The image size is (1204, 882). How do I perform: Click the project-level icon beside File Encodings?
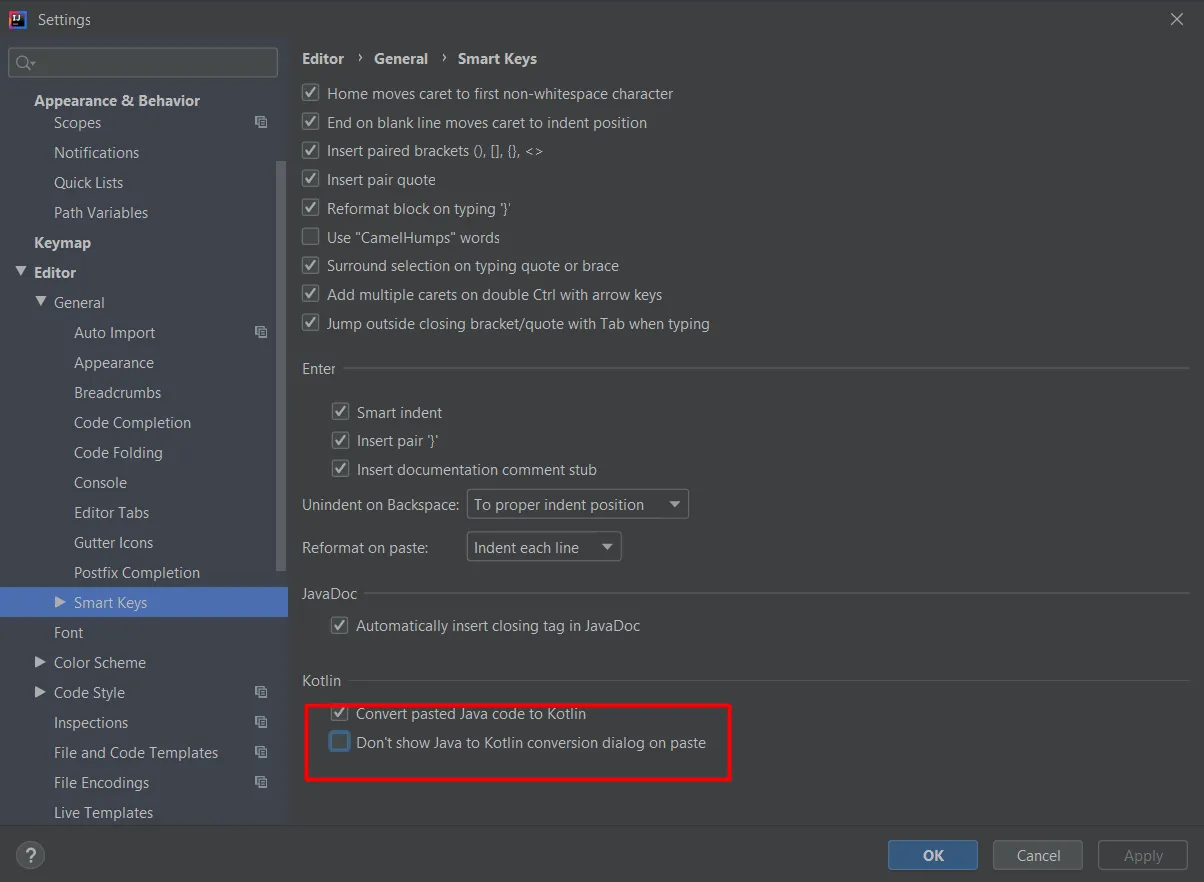[x=261, y=782]
